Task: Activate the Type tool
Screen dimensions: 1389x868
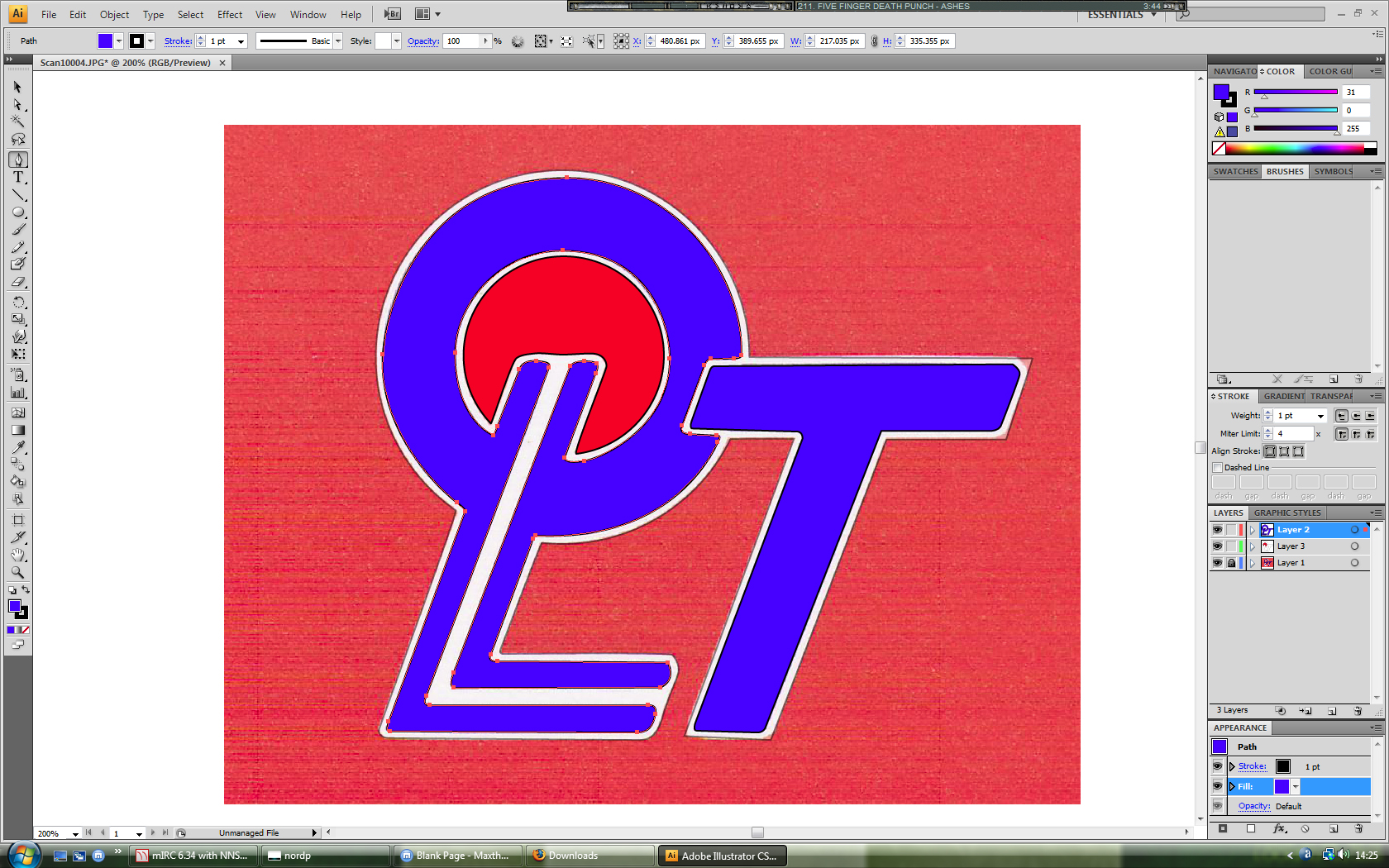Action: [x=17, y=177]
